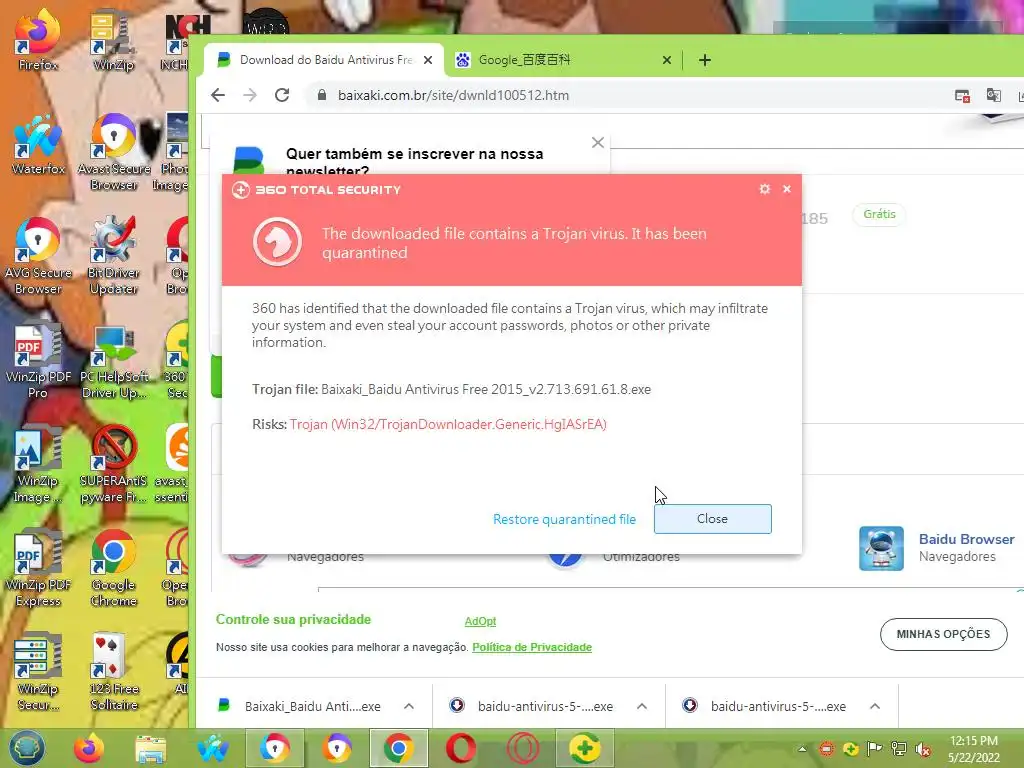The image size is (1024, 768).
Task: Select the Download do Baidu Antivirus tab
Action: point(323,60)
